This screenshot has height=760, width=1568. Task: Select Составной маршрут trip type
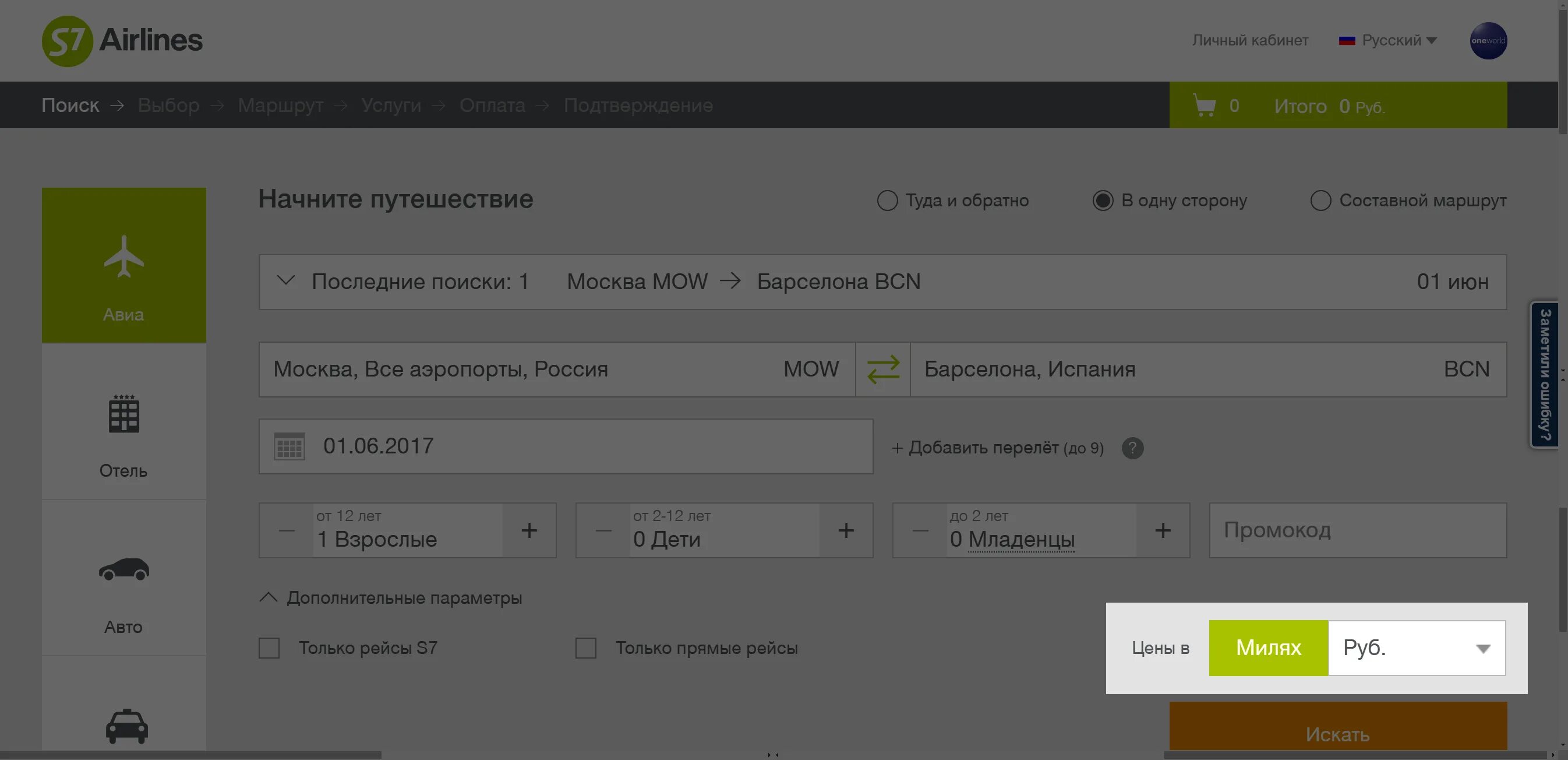pos(1408,200)
